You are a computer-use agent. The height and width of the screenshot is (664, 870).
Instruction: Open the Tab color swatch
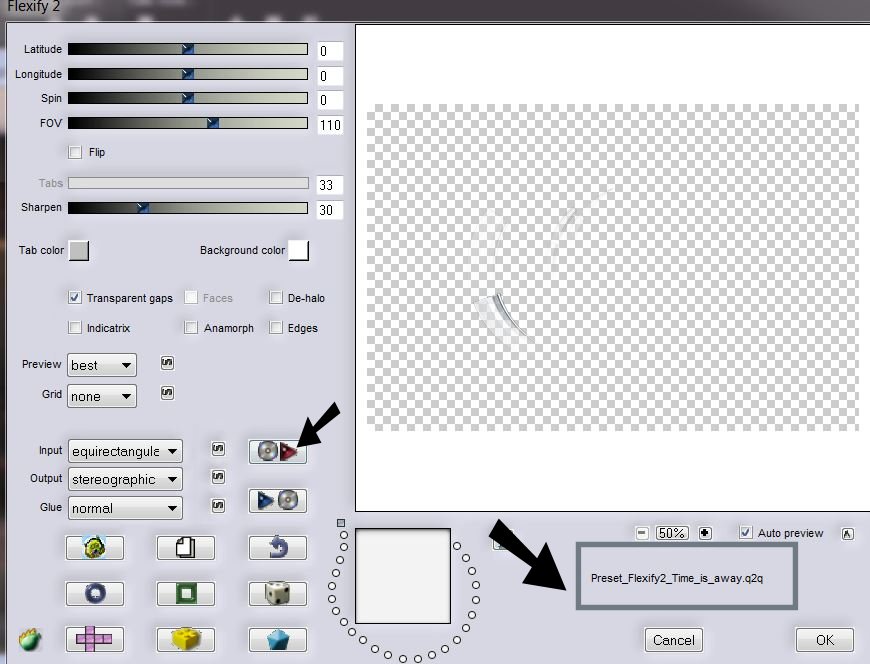coord(79,250)
